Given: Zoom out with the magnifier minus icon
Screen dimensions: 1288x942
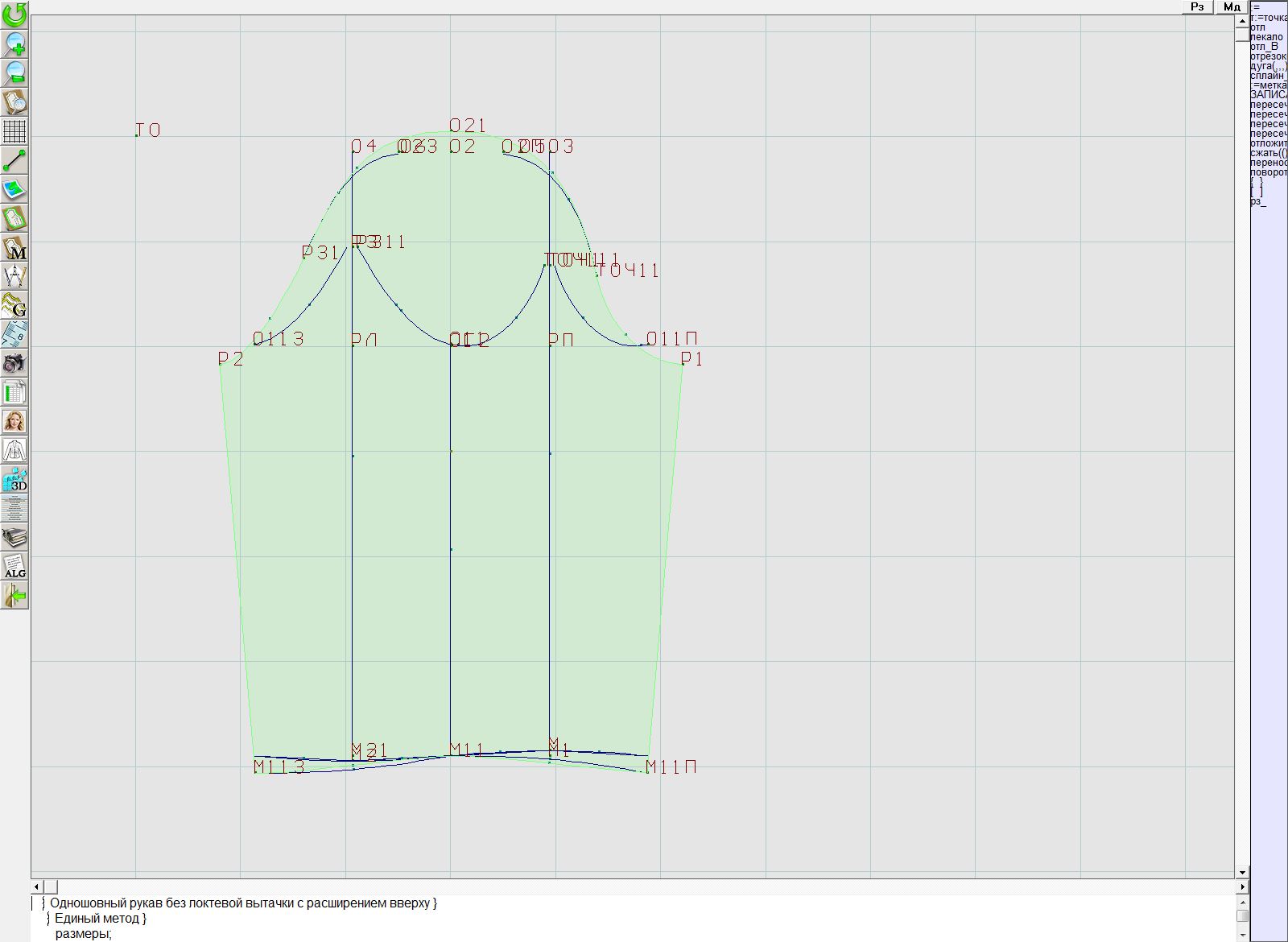Looking at the screenshot, I should (14, 72).
